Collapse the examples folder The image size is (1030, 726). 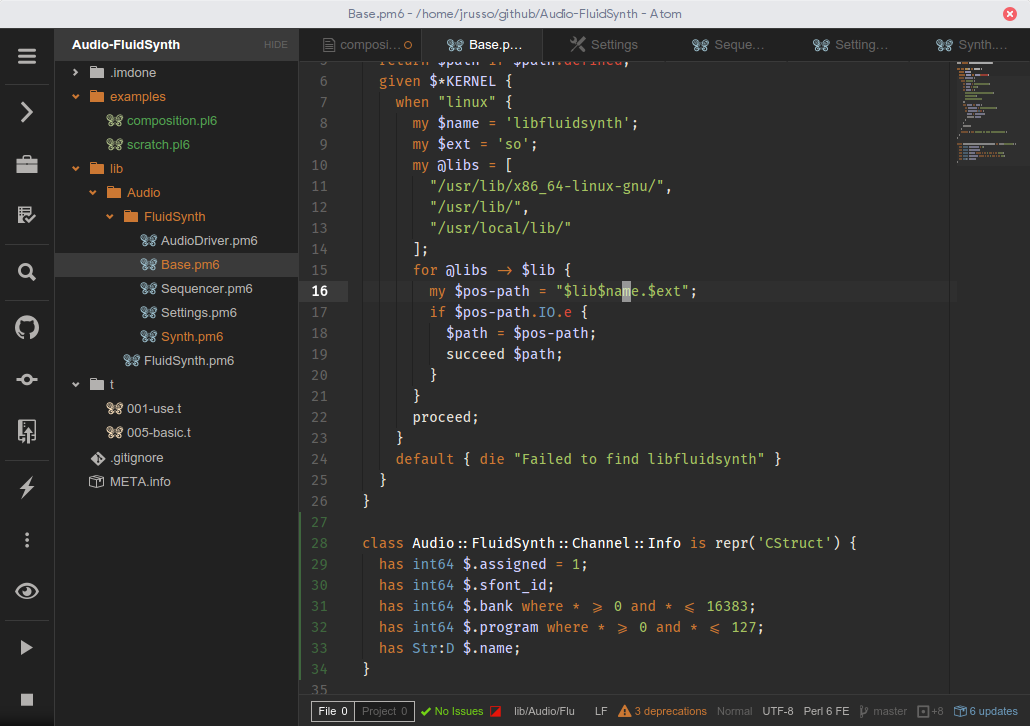pyautogui.click(x=76, y=97)
